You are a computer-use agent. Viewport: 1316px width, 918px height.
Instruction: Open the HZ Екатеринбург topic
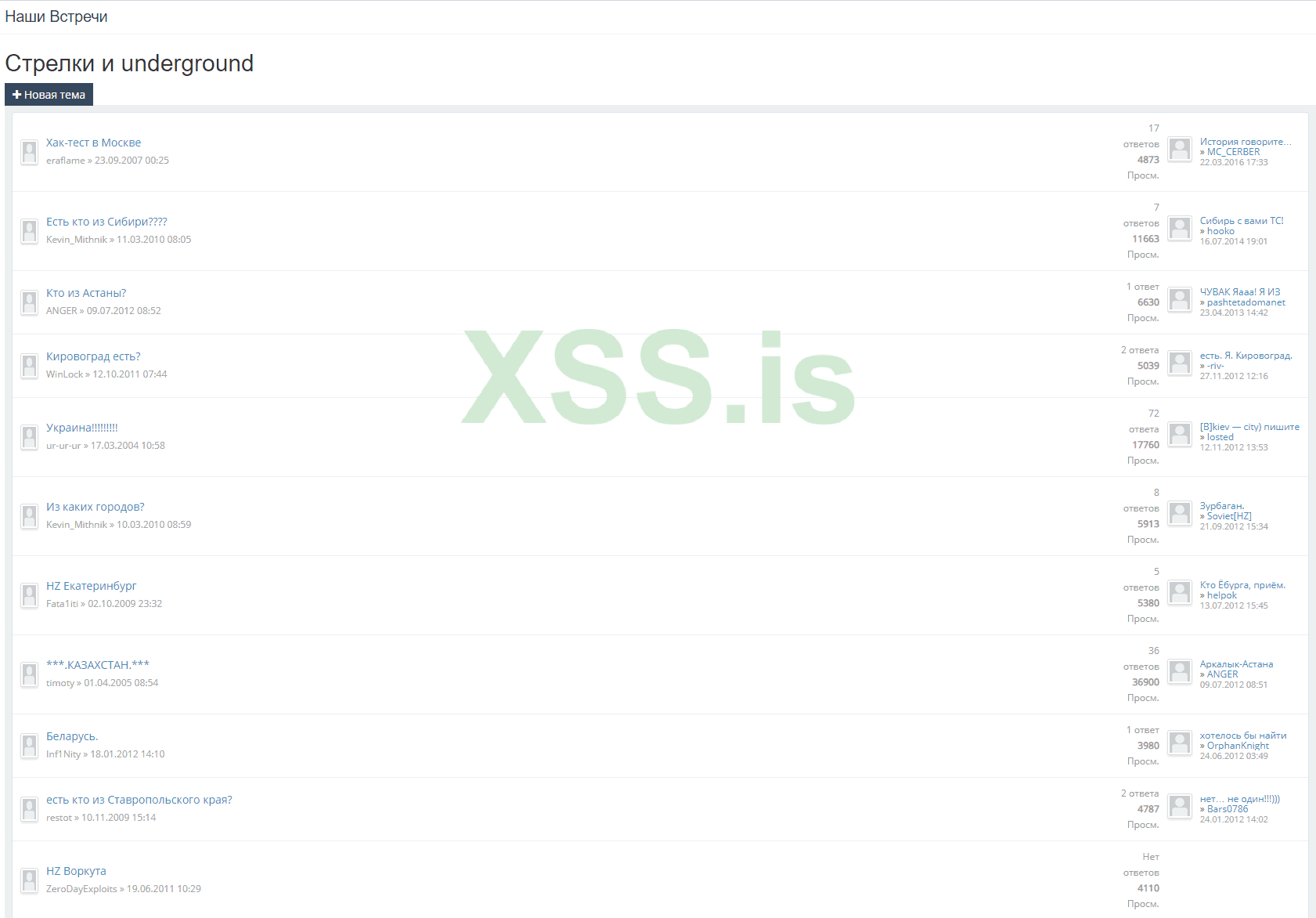tap(91, 586)
